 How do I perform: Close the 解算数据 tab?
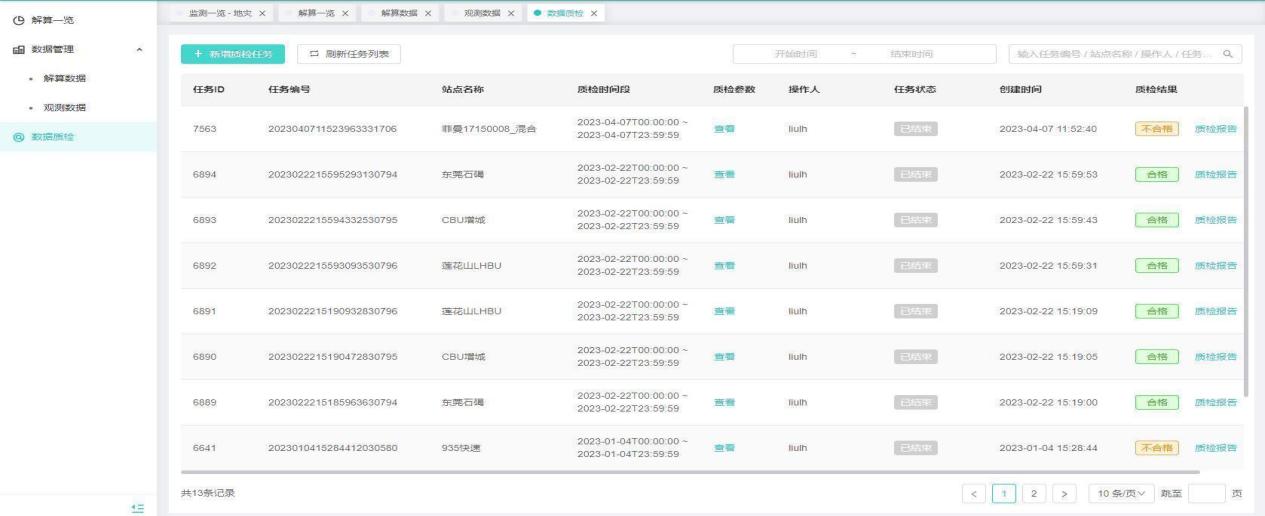pyautogui.click(x=428, y=12)
